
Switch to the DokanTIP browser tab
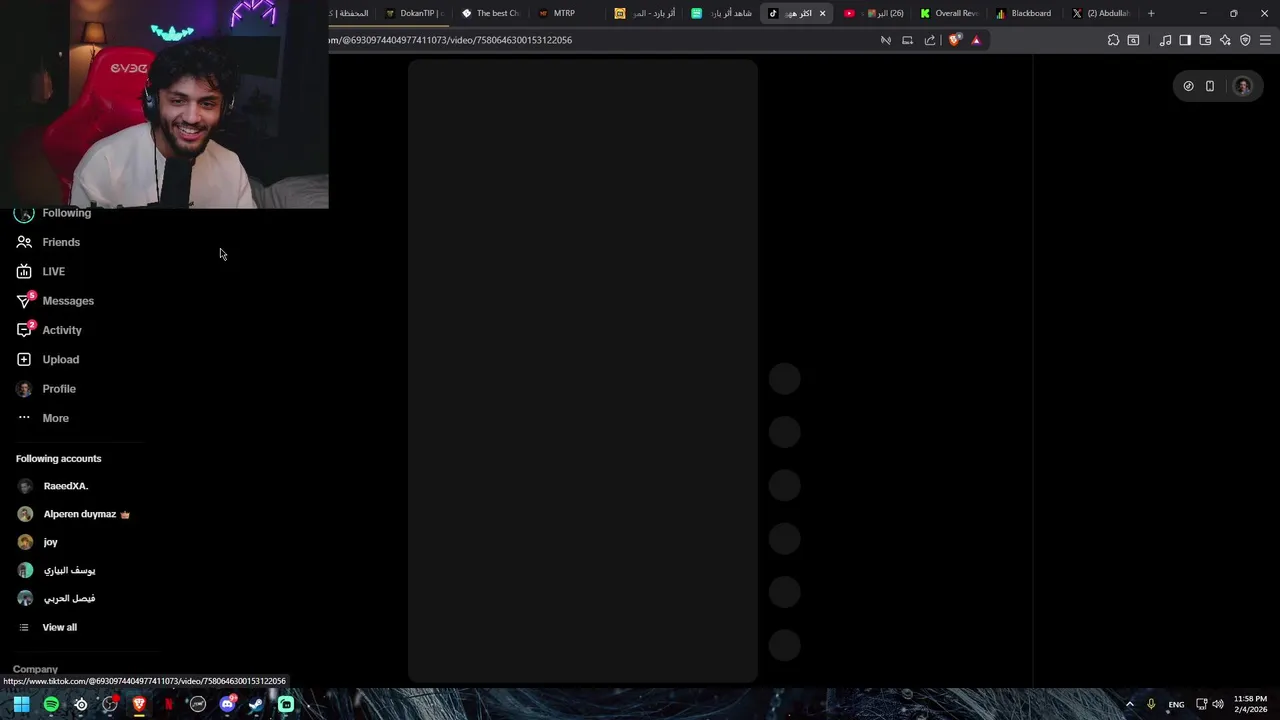coord(415,13)
